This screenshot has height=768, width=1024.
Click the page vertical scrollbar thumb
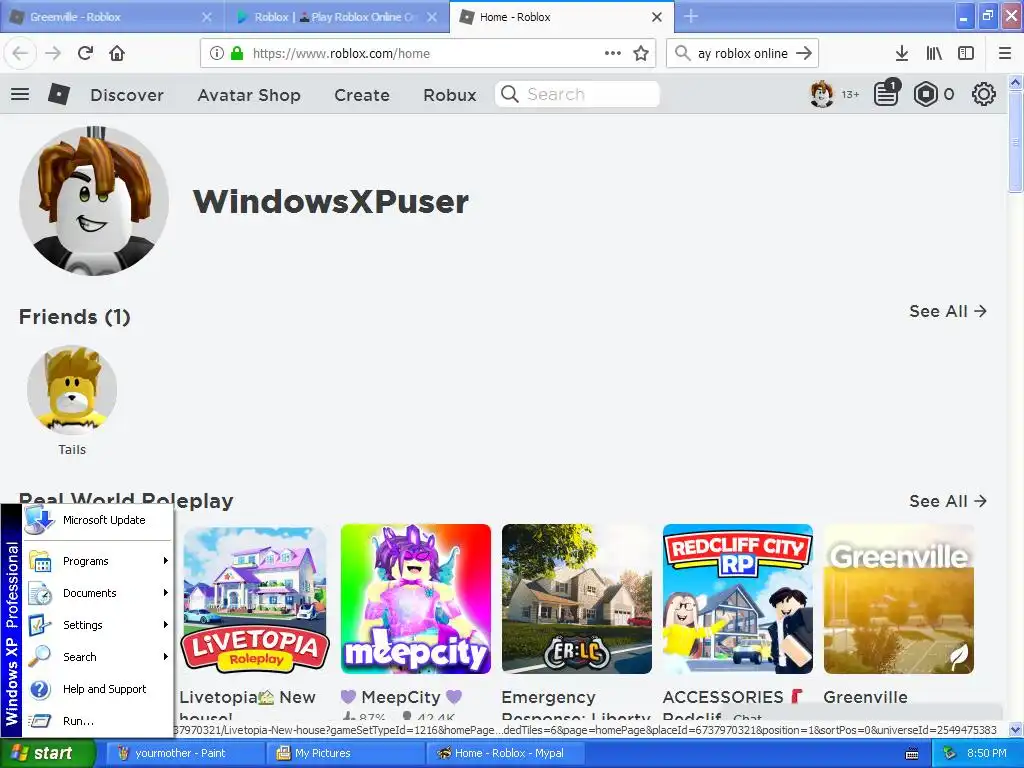1016,142
